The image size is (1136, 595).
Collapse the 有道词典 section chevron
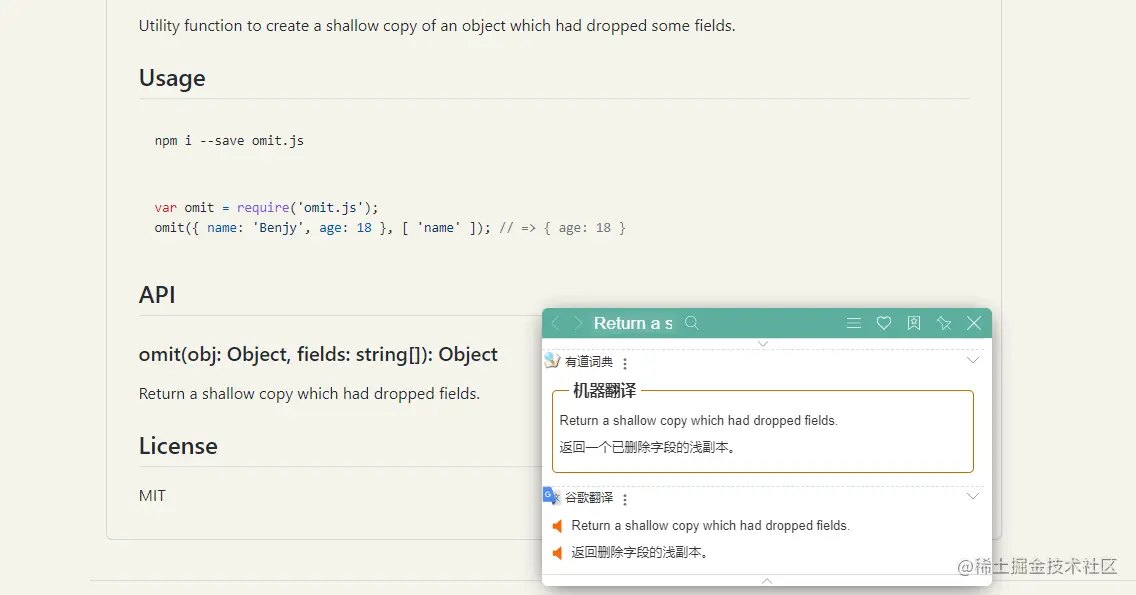tap(973, 360)
